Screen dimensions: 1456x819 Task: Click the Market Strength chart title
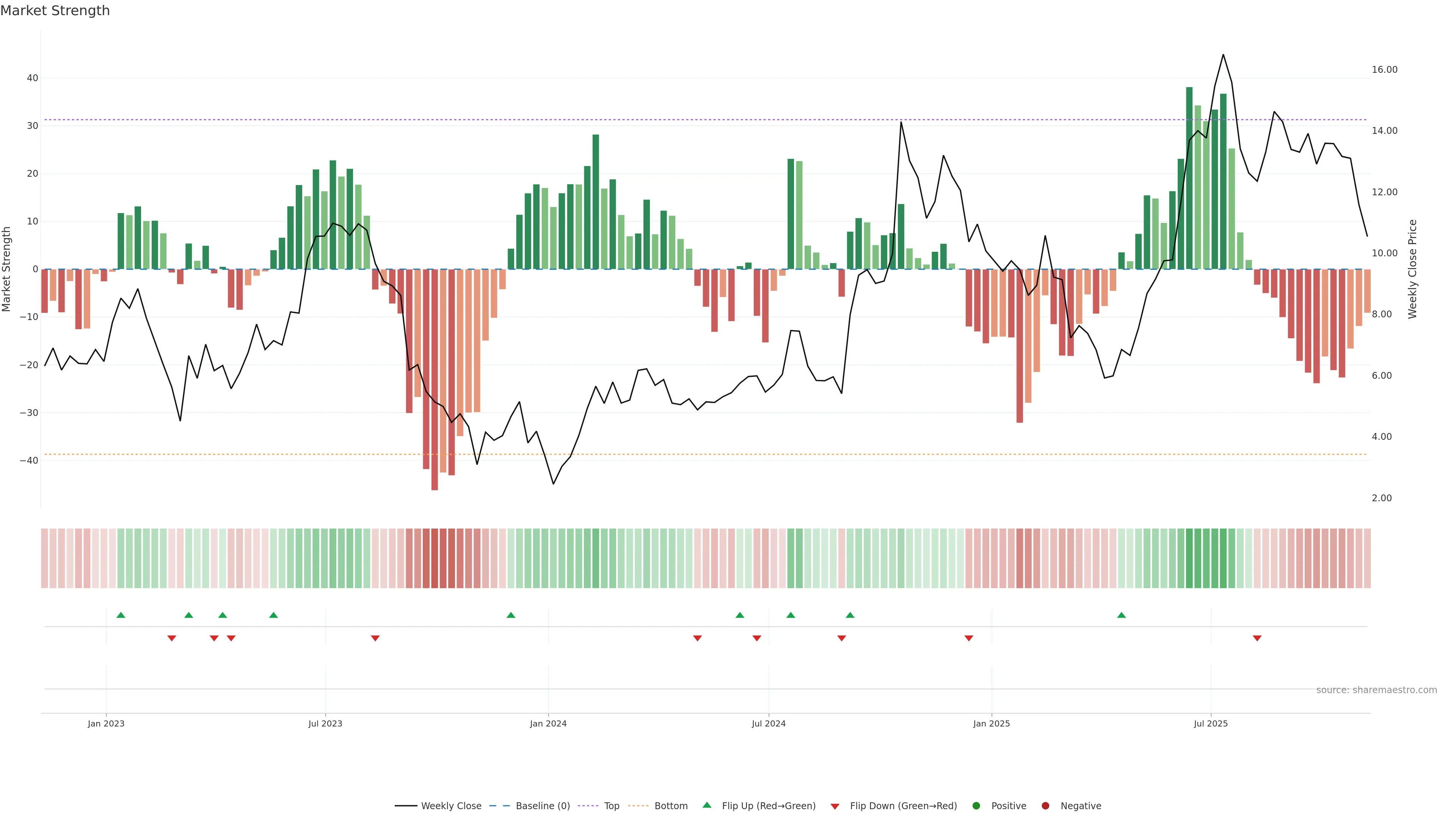tap(55, 11)
